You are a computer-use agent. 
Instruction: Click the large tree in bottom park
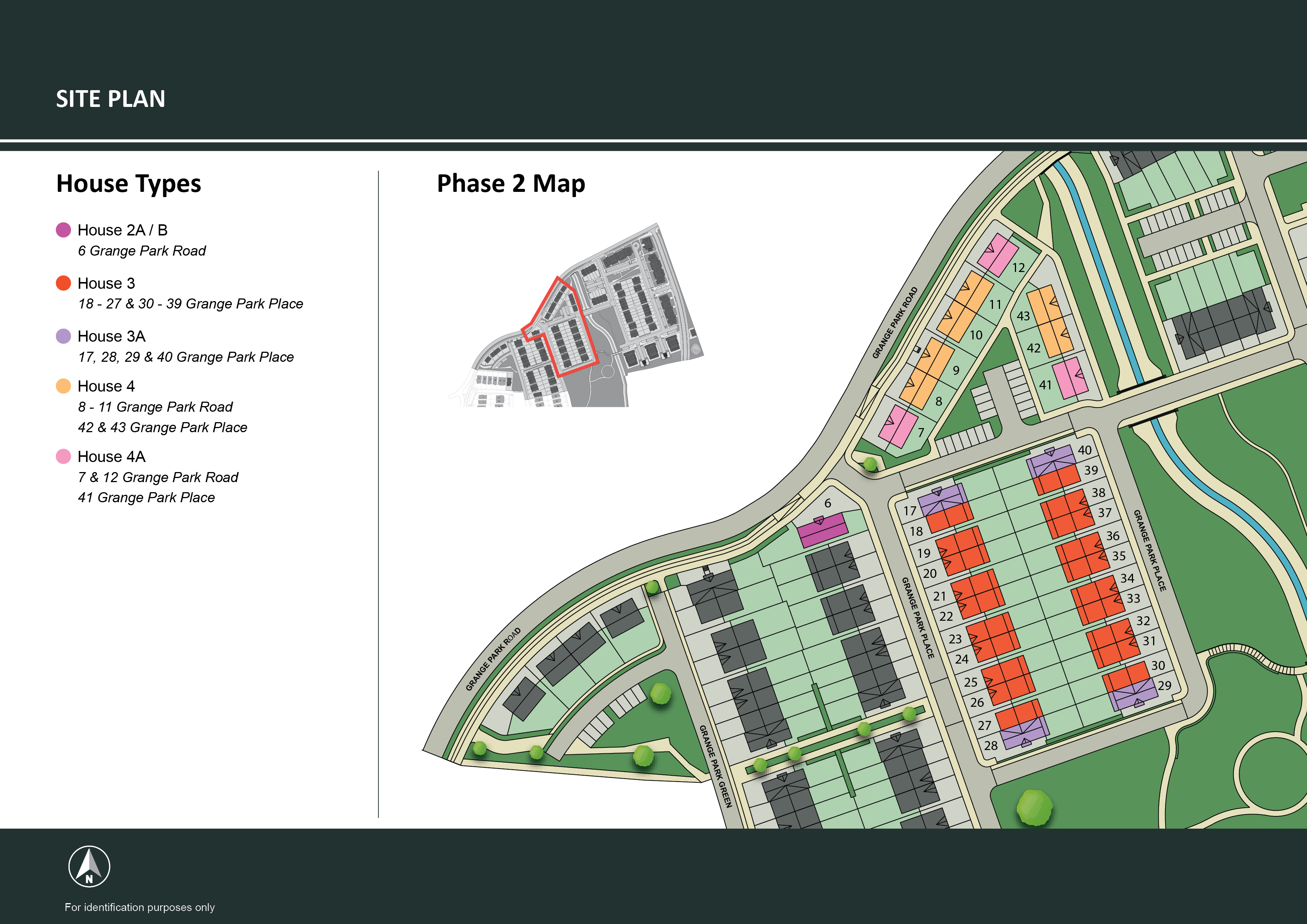(x=1034, y=807)
